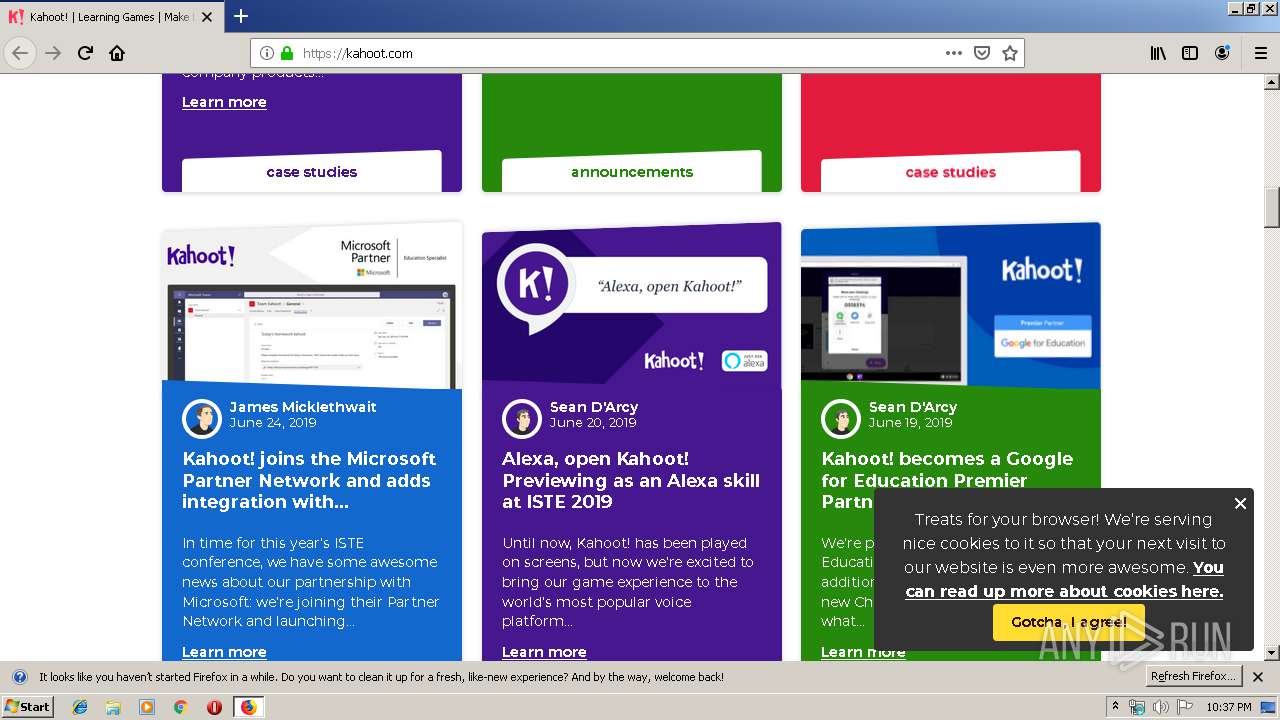This screenshot has width=1280, height=720.
Task: Open Opera from the taskbar
Action: pos(214,707)
